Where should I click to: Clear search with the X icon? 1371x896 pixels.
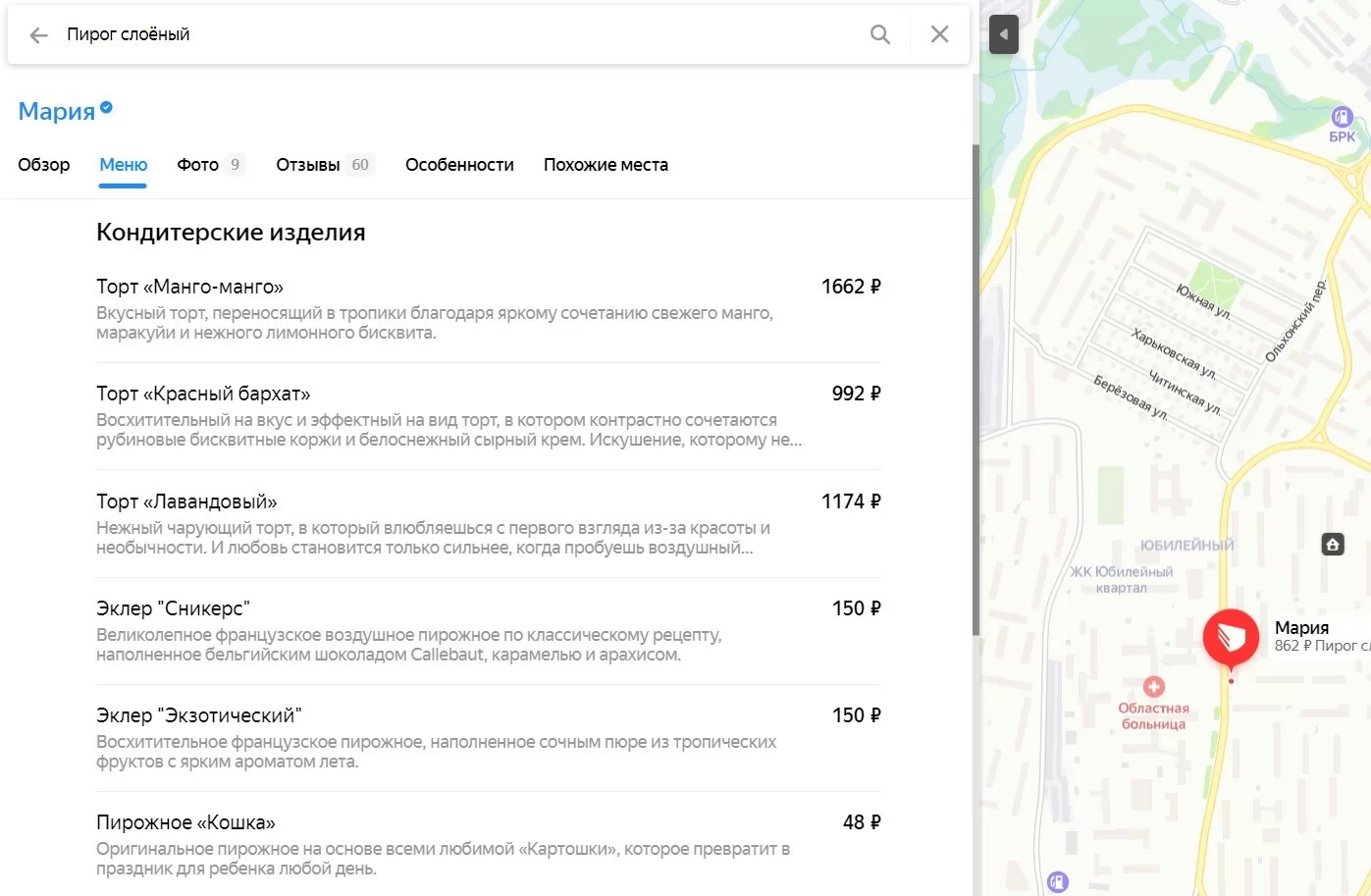[x=939, y=34]
